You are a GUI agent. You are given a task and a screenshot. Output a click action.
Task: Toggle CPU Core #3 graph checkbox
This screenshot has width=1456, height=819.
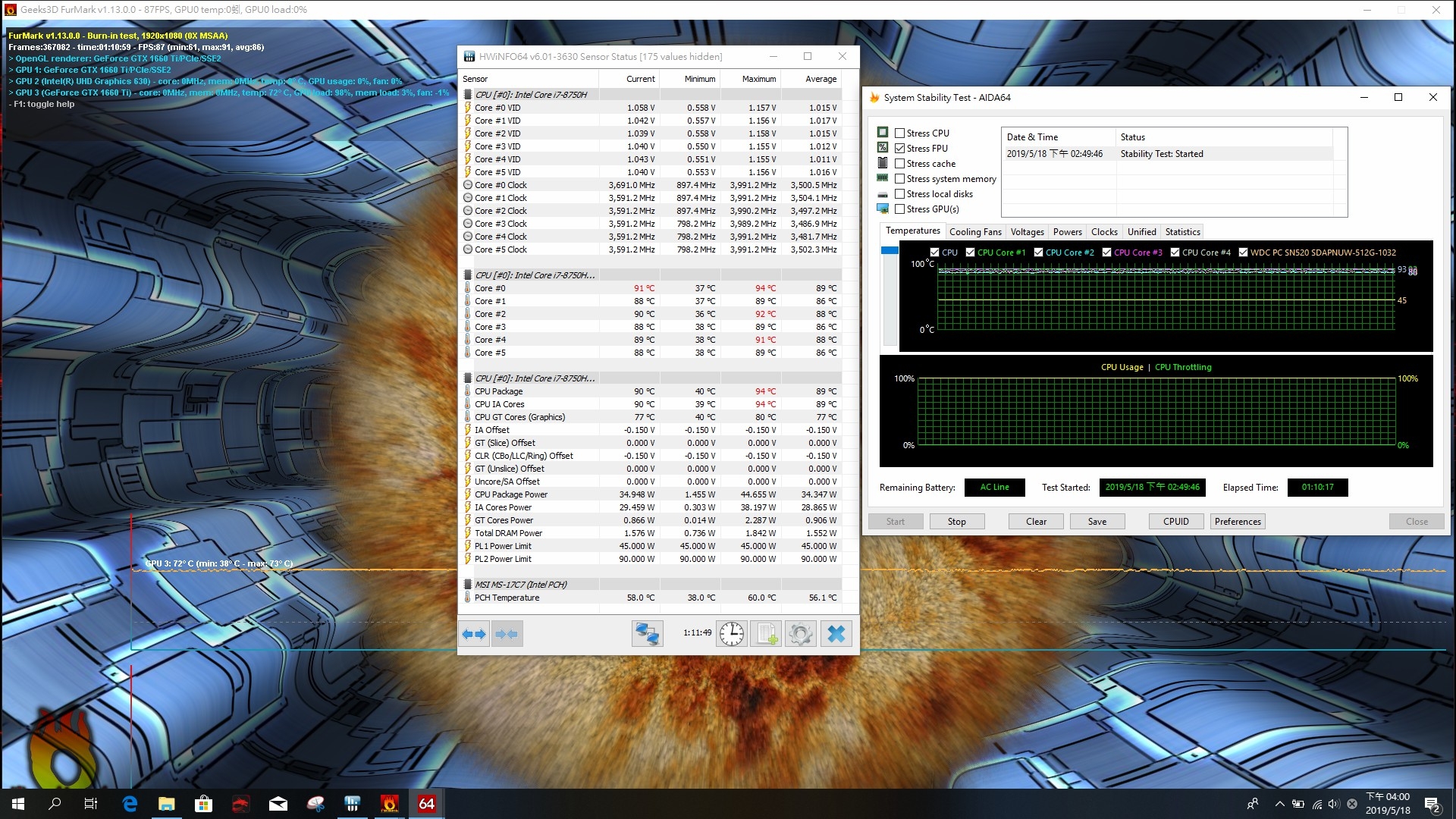point(1106,253)
